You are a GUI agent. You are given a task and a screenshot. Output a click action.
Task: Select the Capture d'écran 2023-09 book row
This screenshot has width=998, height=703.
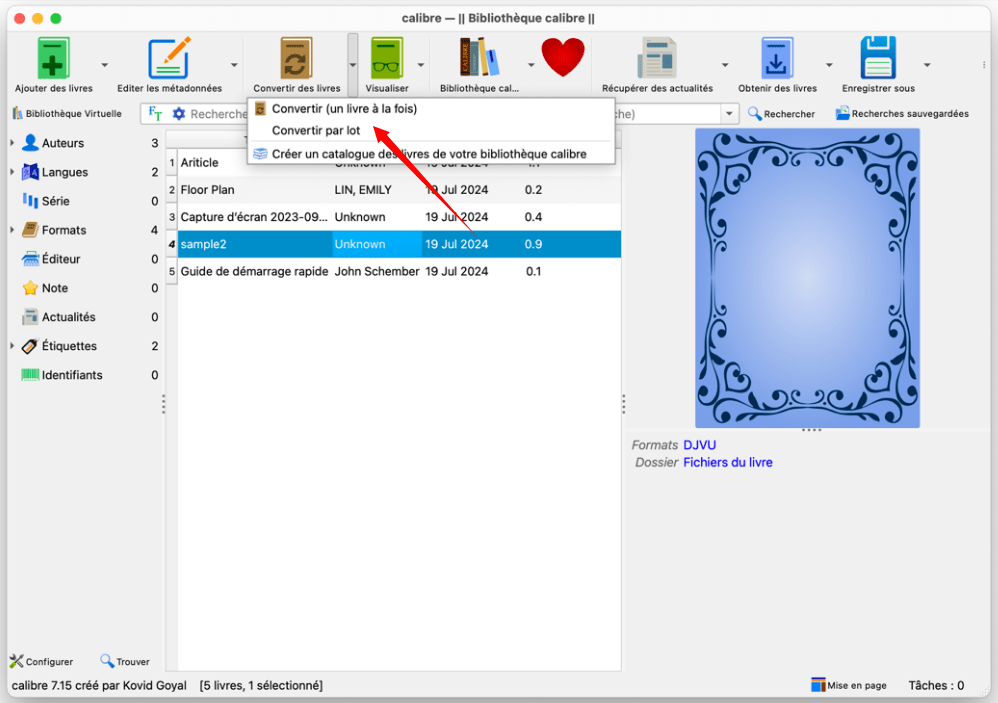tap(399, 217)
